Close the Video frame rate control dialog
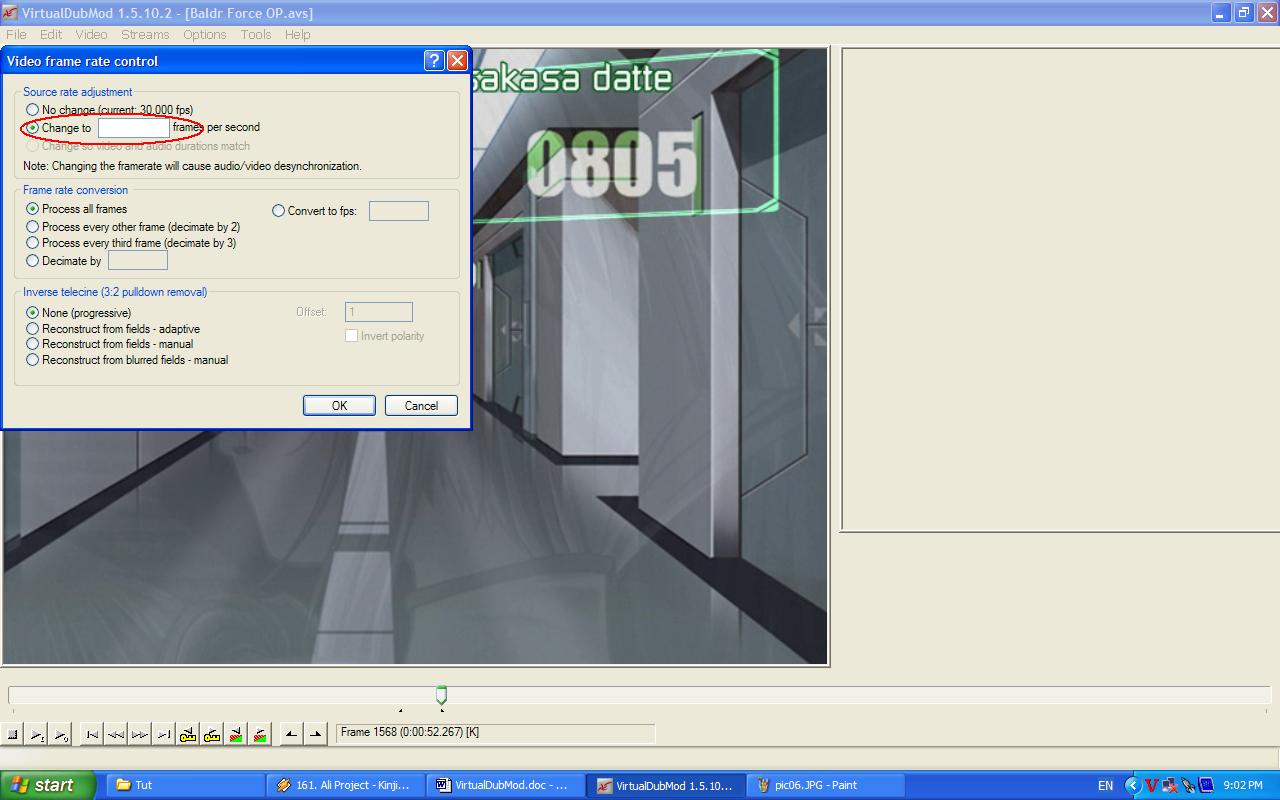This screenshot has height=800, width=1280. point(457,61)
